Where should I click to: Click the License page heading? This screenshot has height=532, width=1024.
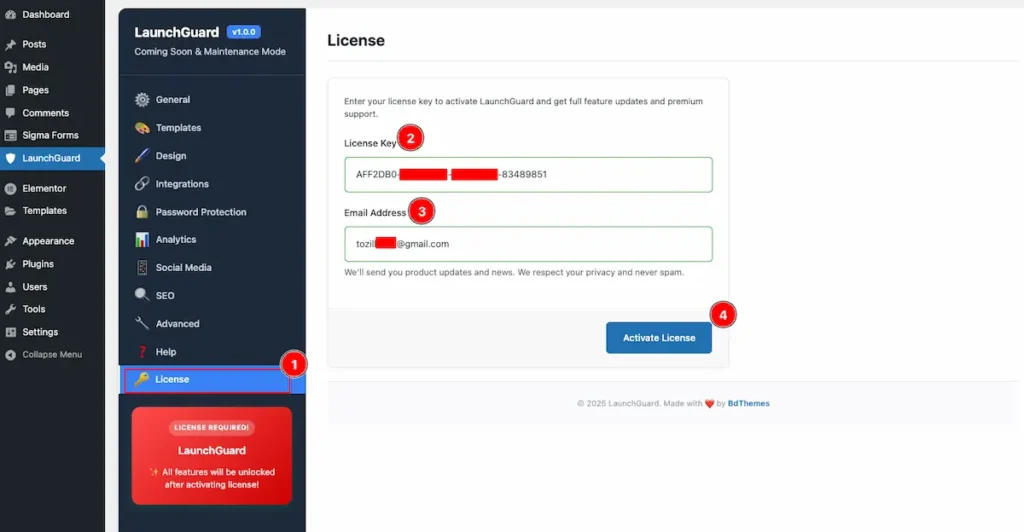pyautogui.click(x=356, y=40)
